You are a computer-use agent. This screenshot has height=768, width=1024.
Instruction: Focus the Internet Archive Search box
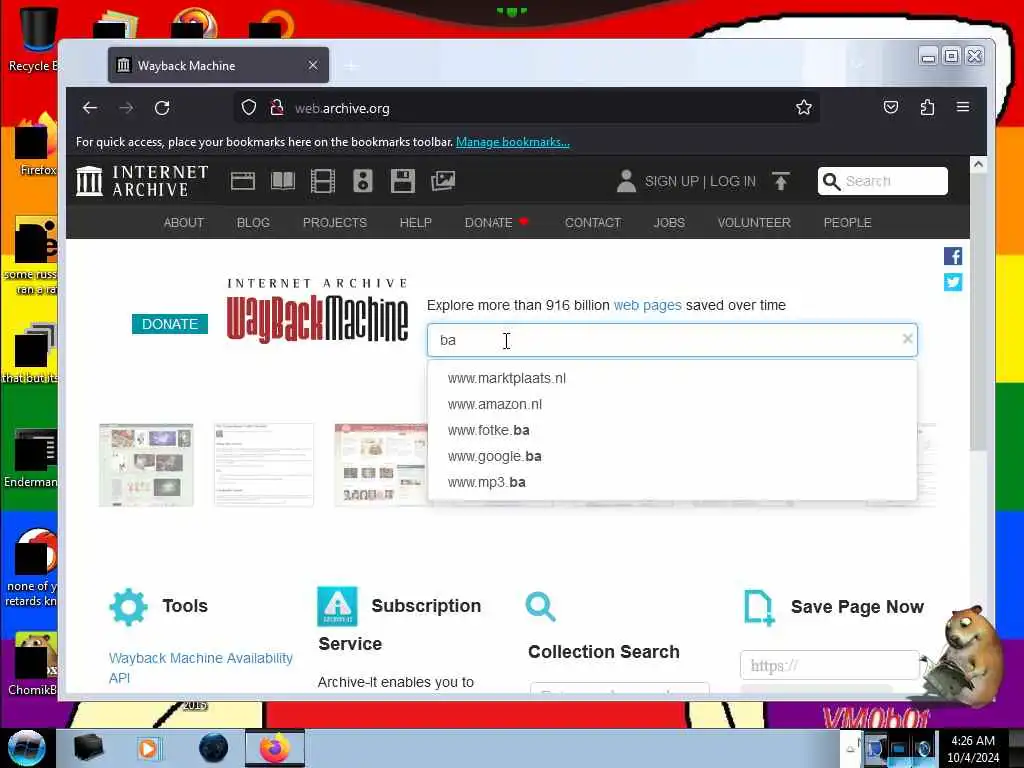click(882, 181)
